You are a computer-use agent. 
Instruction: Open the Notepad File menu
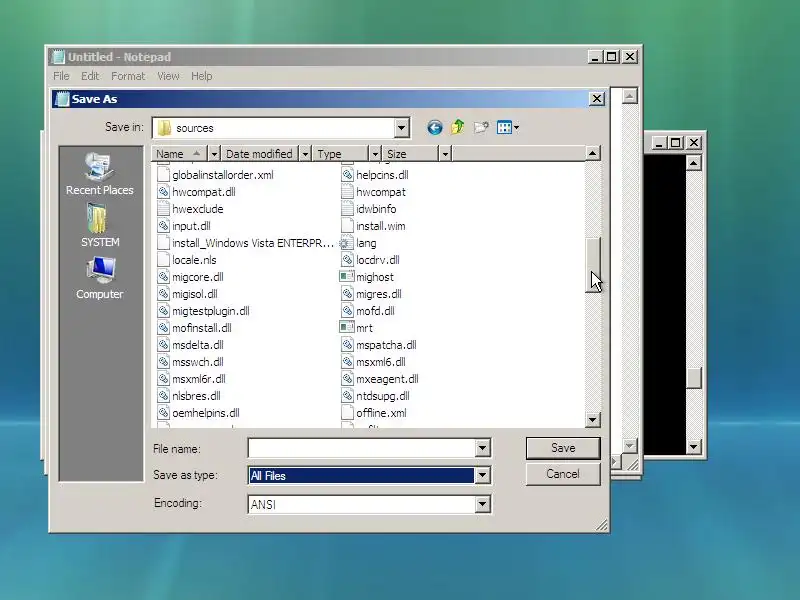(61, 76)
